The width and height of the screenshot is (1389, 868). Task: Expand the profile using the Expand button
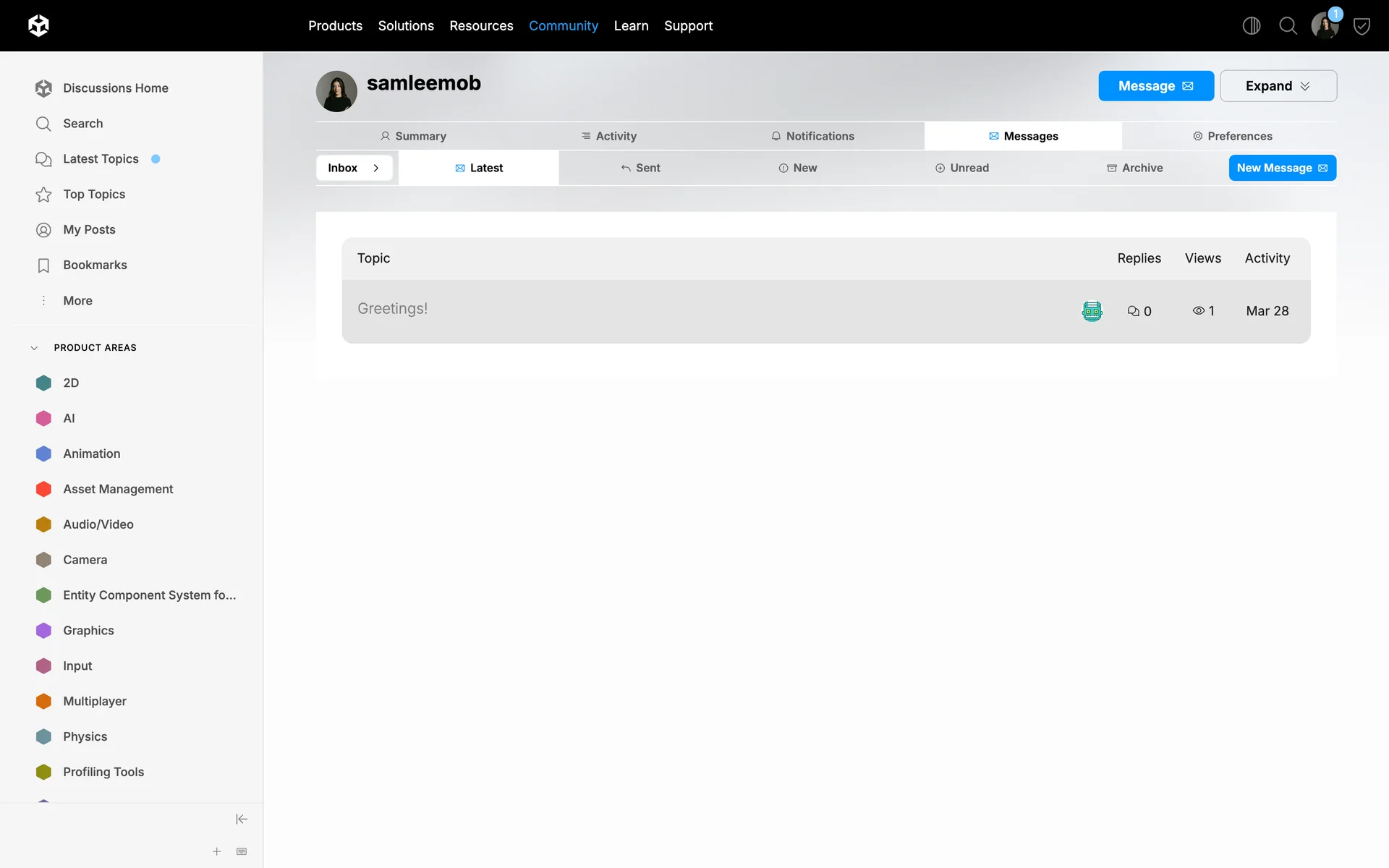tap(1278, 86)
